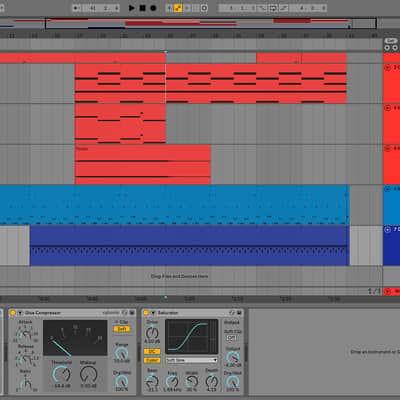Click the Stop button in transport
The height and width of the screenshot is (400, 400).
pos(142,8)
